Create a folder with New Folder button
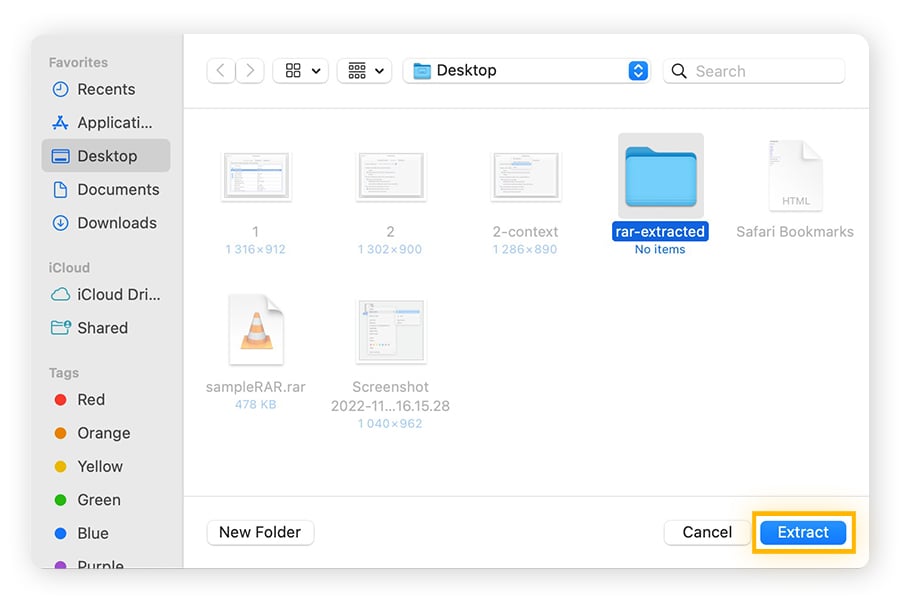This screenshot has height=602, width=900. click(260, 532)
